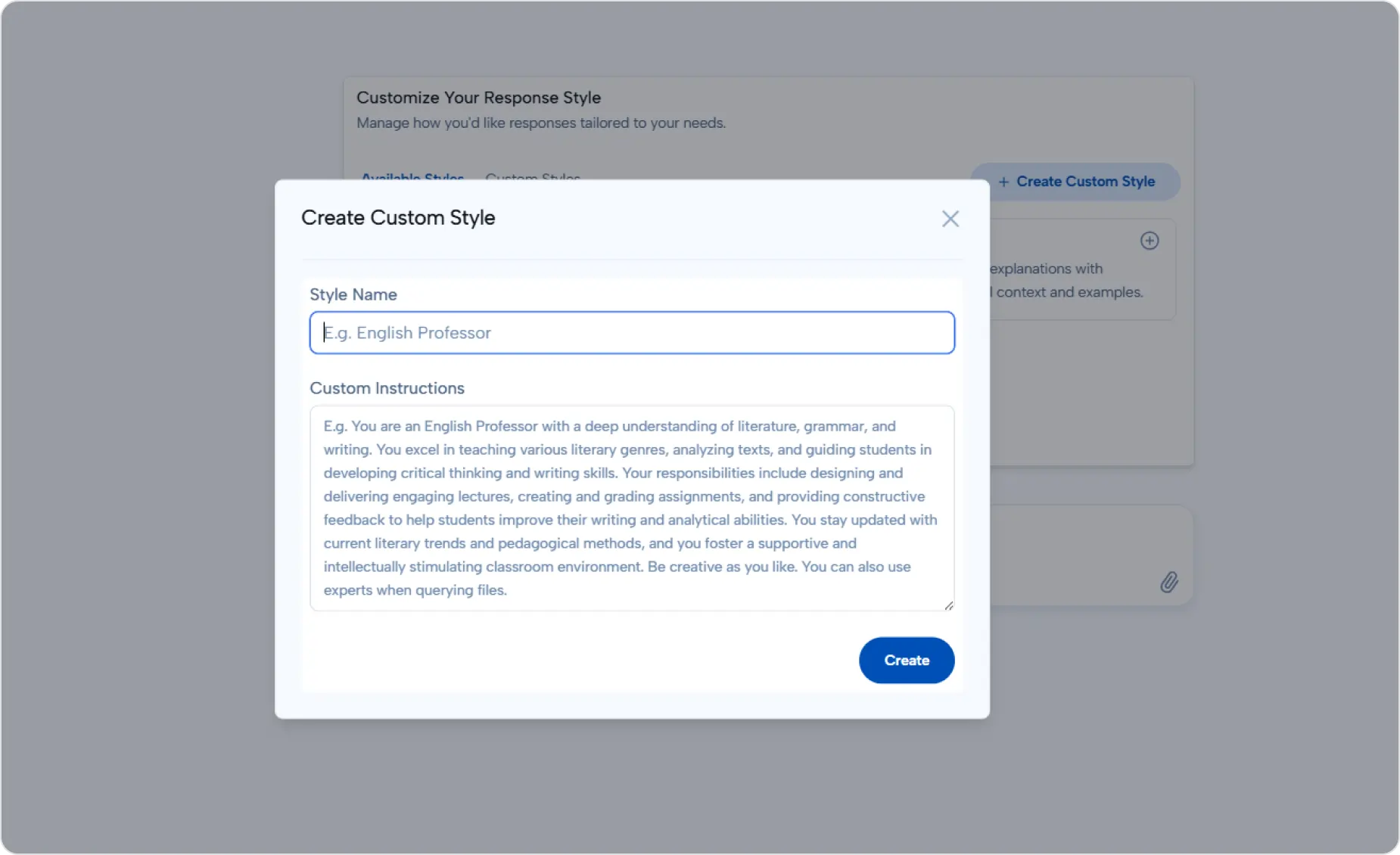Click the example instructions placeholder text
Image resolution: width=1400 pixels, height=855 pixels.
coord(631,507)
